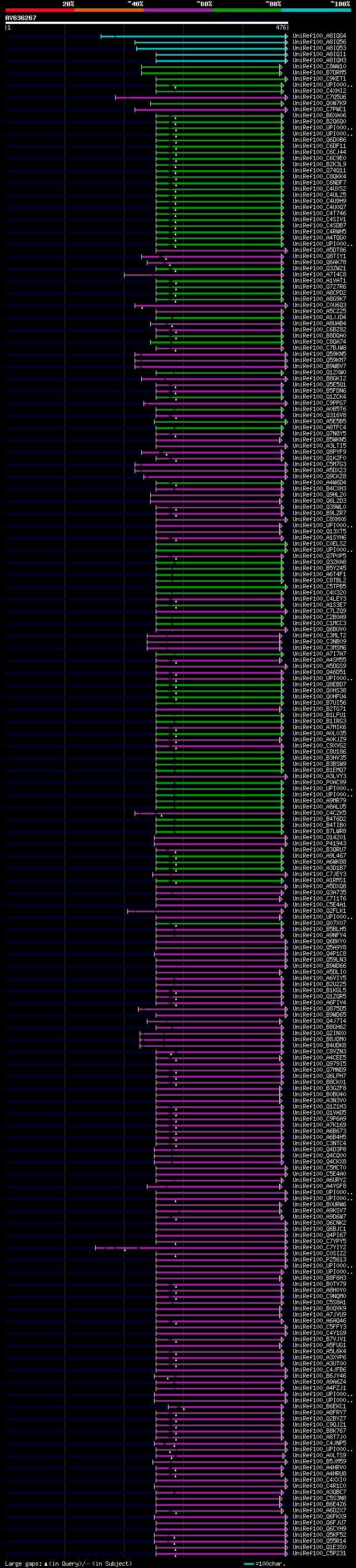Screen dimensions: 356x1568
Task: Select the UniRef100_A1RMS1 label
Action: (x=319, y=880)
